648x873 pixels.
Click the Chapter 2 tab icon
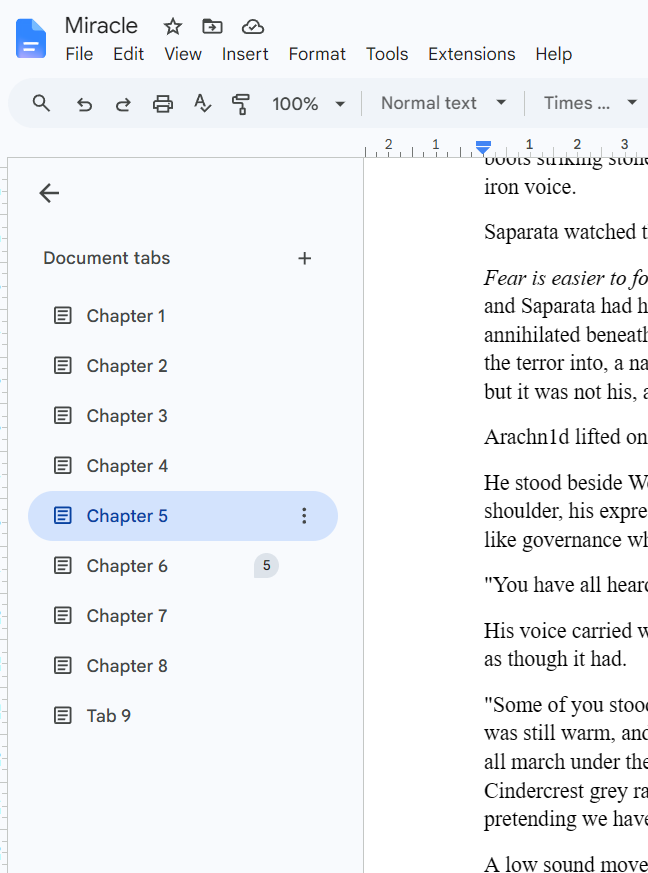pos(62,366)
